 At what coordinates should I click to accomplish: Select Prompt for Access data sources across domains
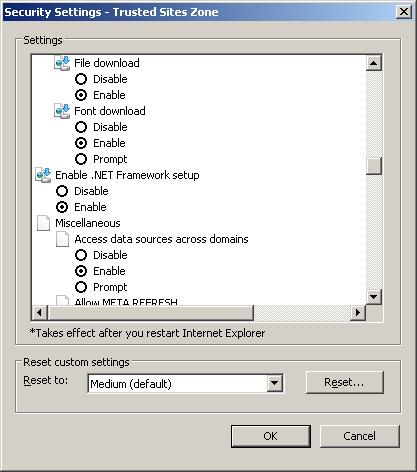(x=81, y=287)
